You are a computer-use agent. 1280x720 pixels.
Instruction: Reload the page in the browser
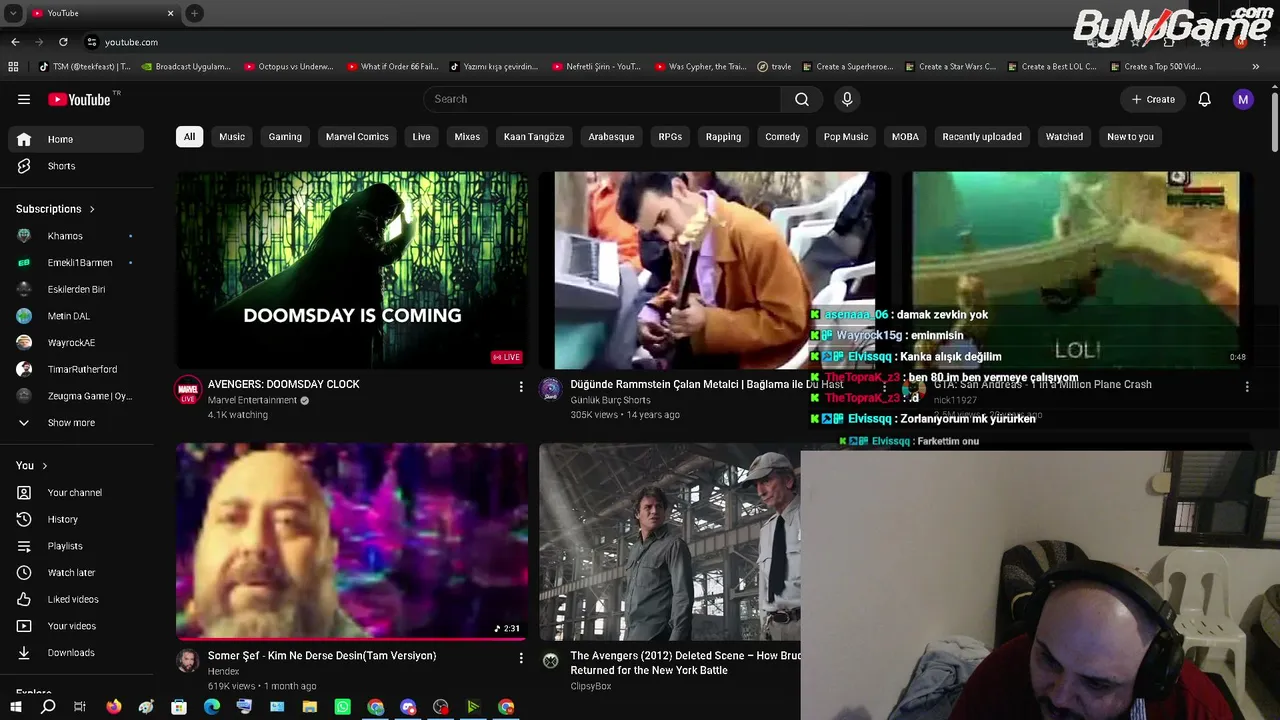click(63, 42)
